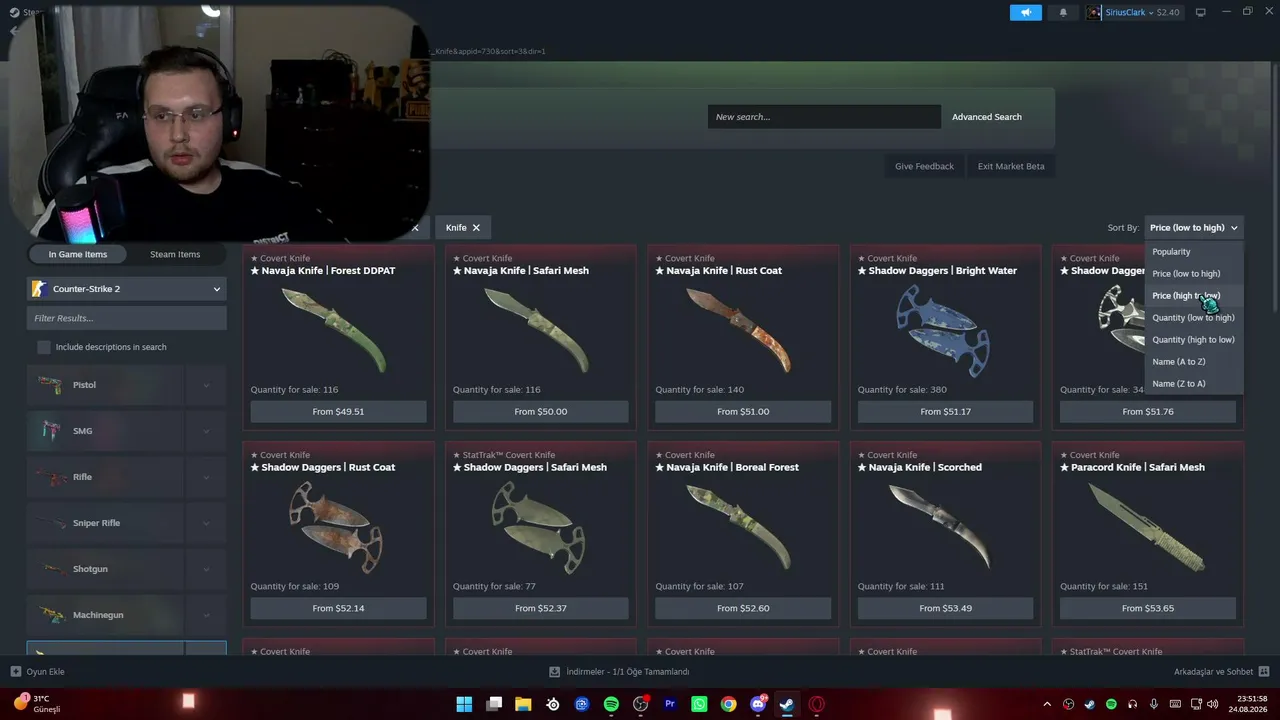This screenshot has width=1280, height=720.
Task: Expand the Rifle category
Action: 206,477
